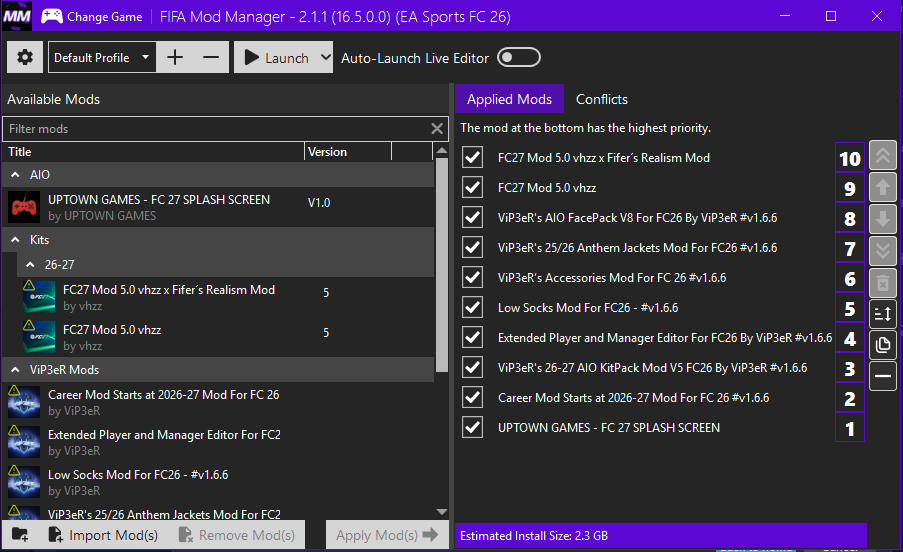Screen dimensions: 903x552
Task: Open the Default Profile dropdown
Action: click(102, 57)
